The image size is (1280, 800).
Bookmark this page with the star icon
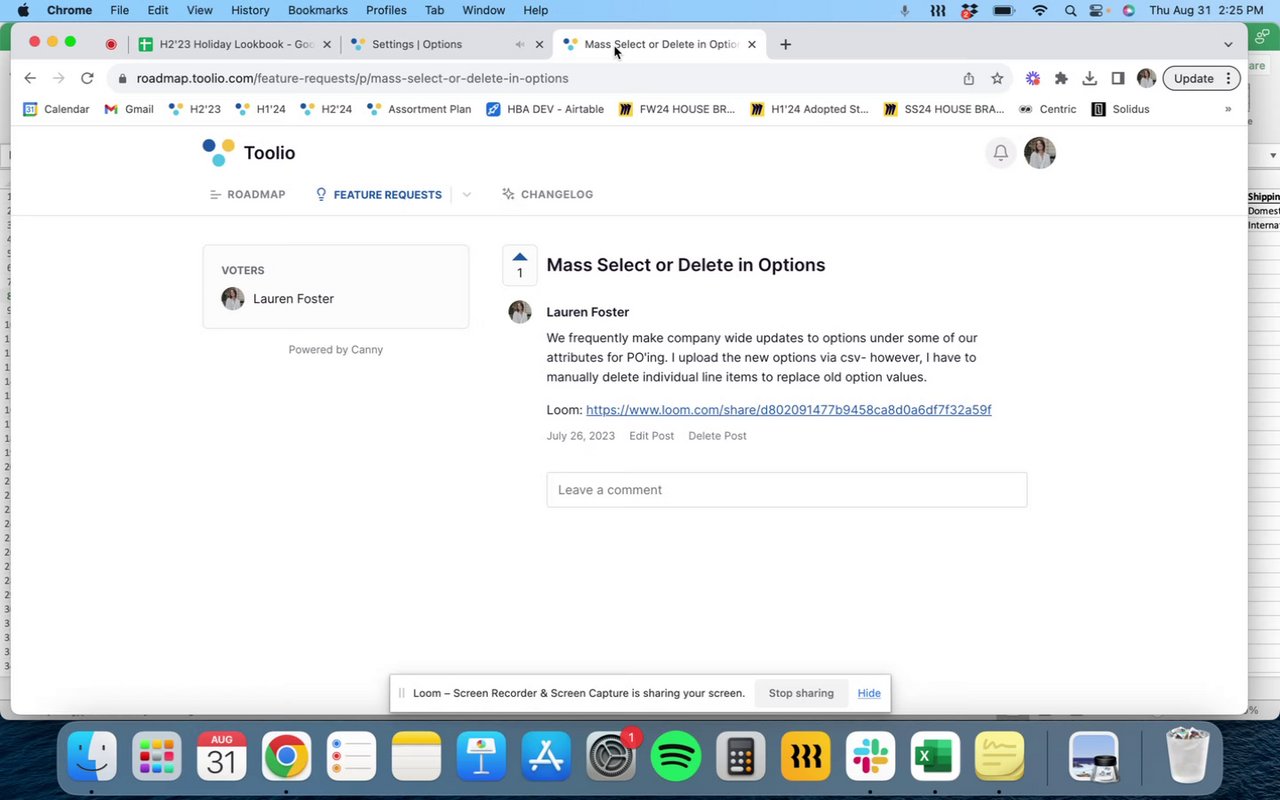pos(997,78)
